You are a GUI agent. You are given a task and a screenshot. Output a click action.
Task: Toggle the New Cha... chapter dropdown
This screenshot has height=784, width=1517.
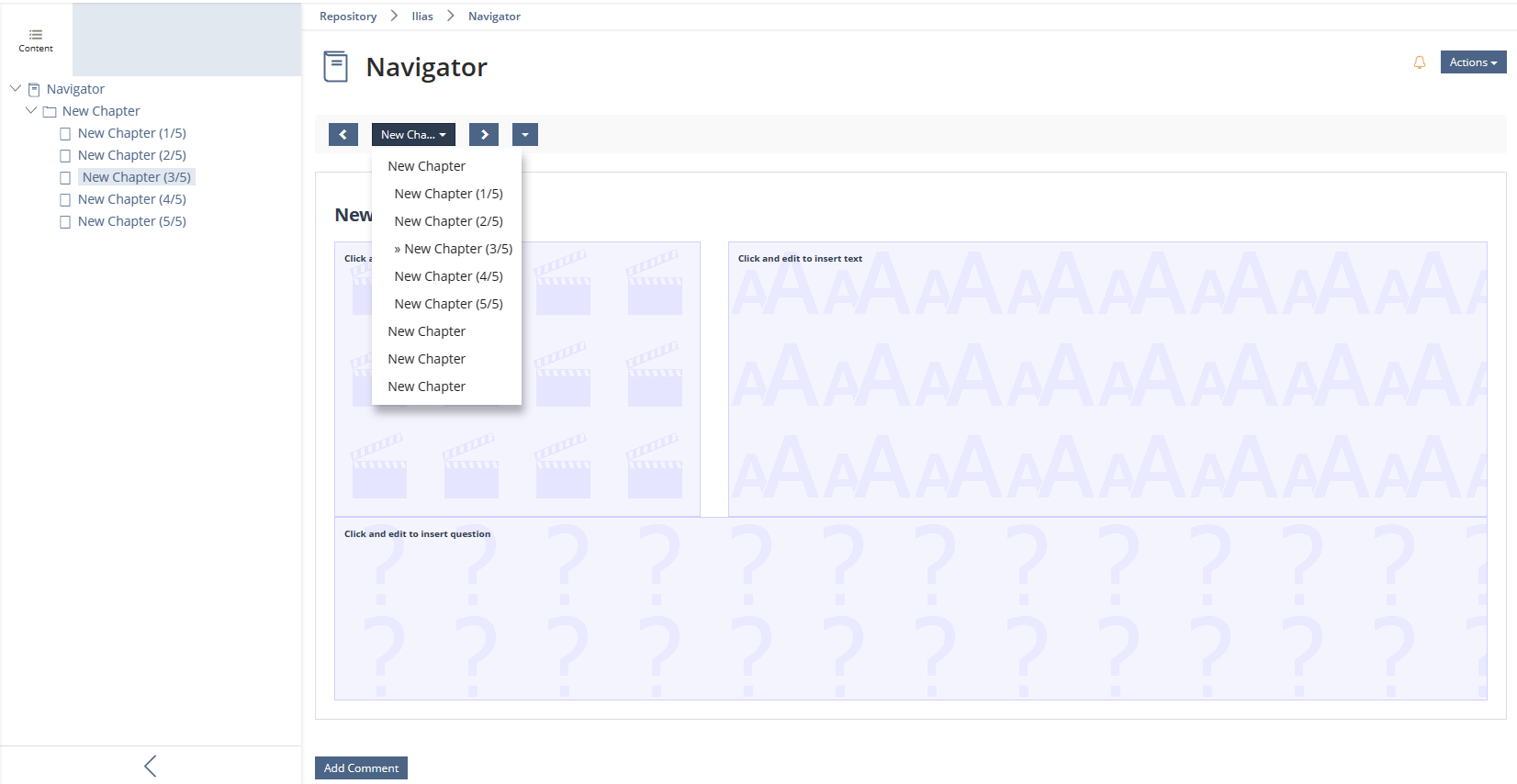point(413,135)
